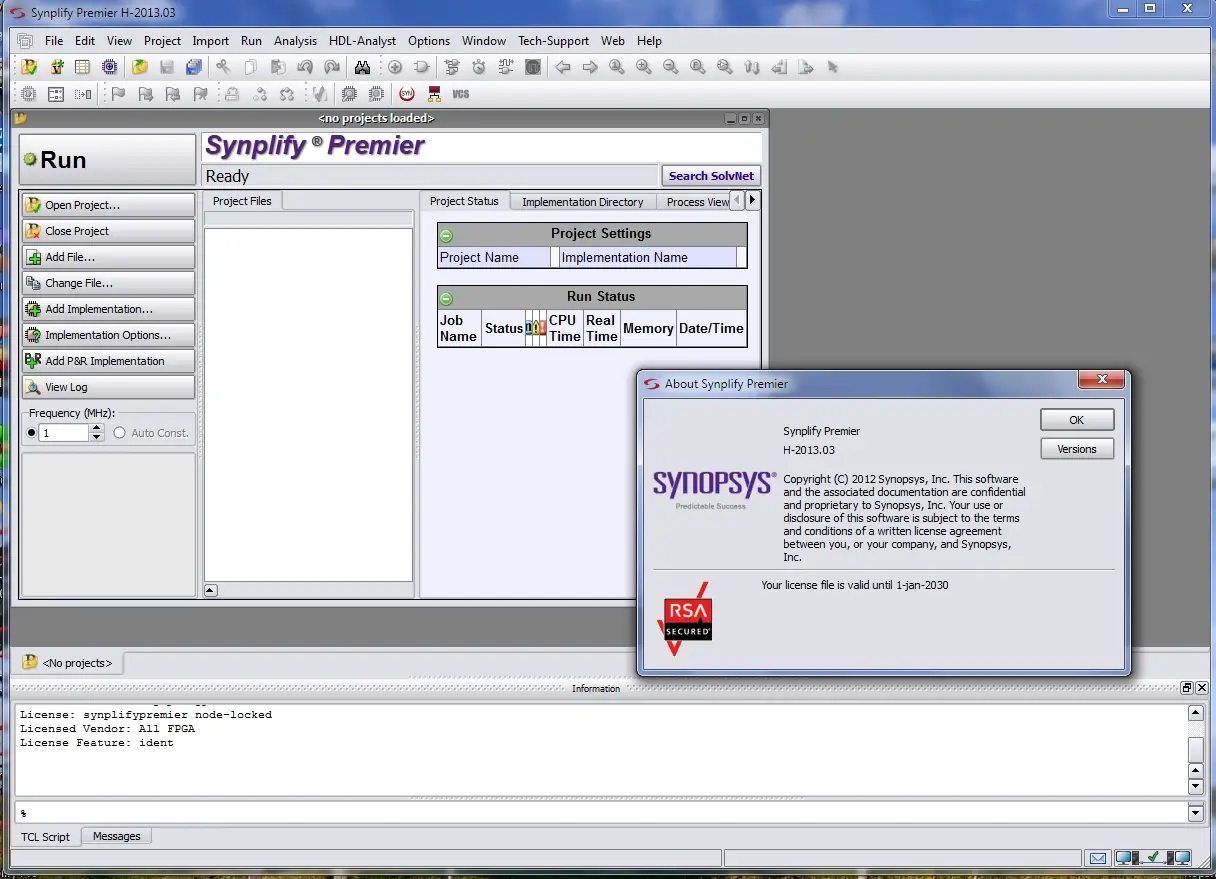Click the floppy disk Save icon
Image resolution: width=1216 pixels, height=879 pixels.
[x=167, y=68]
